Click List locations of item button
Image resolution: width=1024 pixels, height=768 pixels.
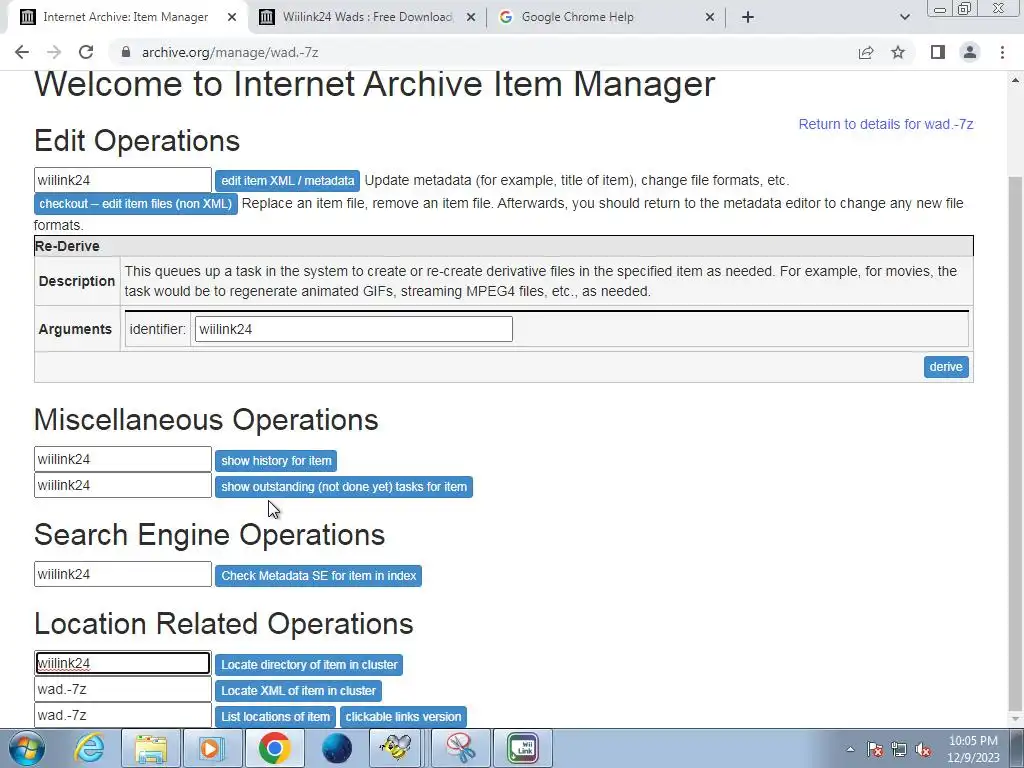coord(276,717)
